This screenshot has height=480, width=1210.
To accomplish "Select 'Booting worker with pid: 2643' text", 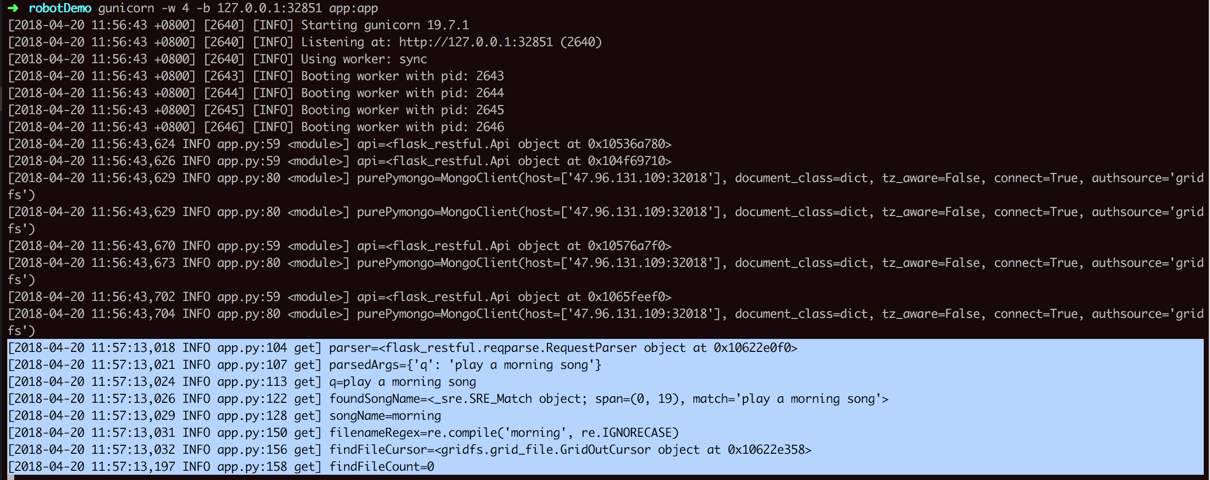I will pos(402,76).
